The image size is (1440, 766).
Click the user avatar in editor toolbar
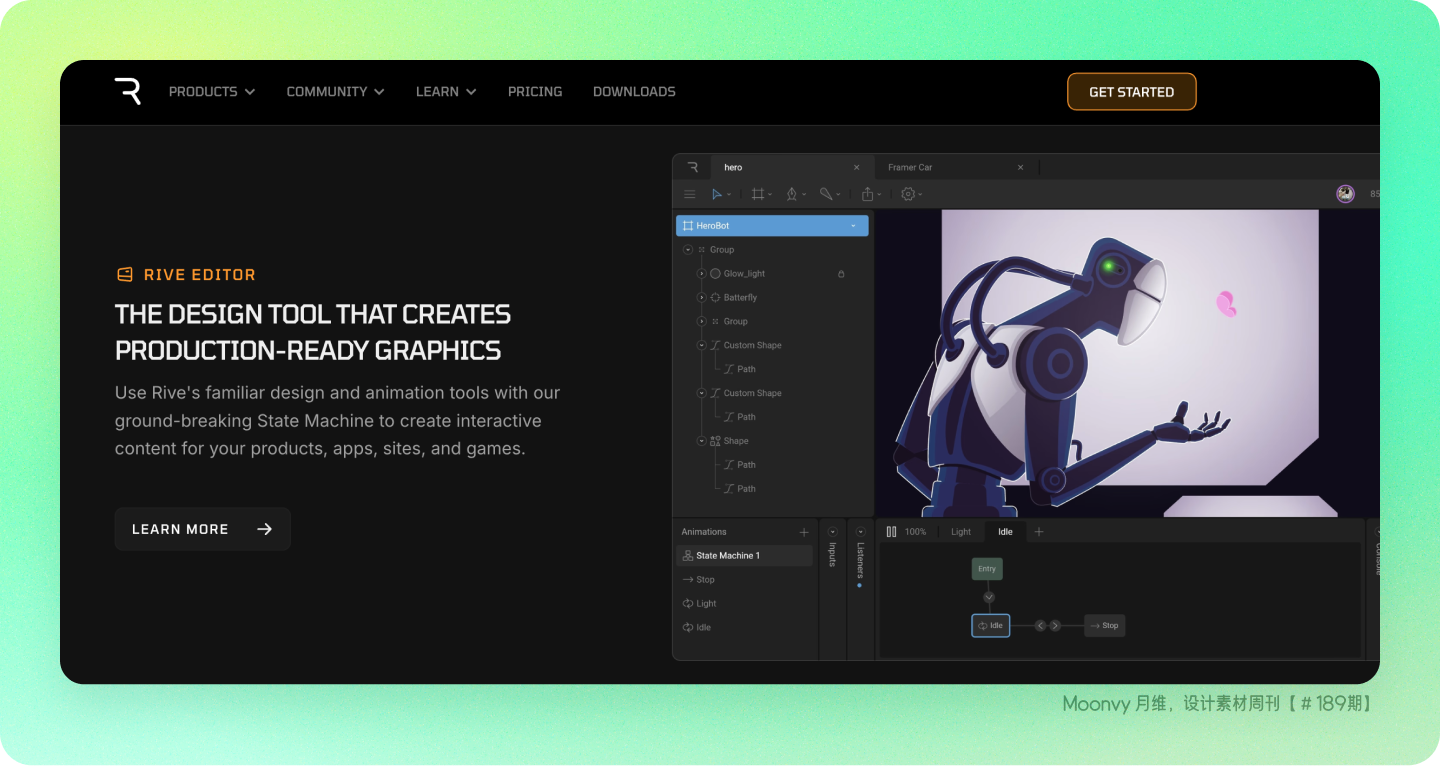1345,194
